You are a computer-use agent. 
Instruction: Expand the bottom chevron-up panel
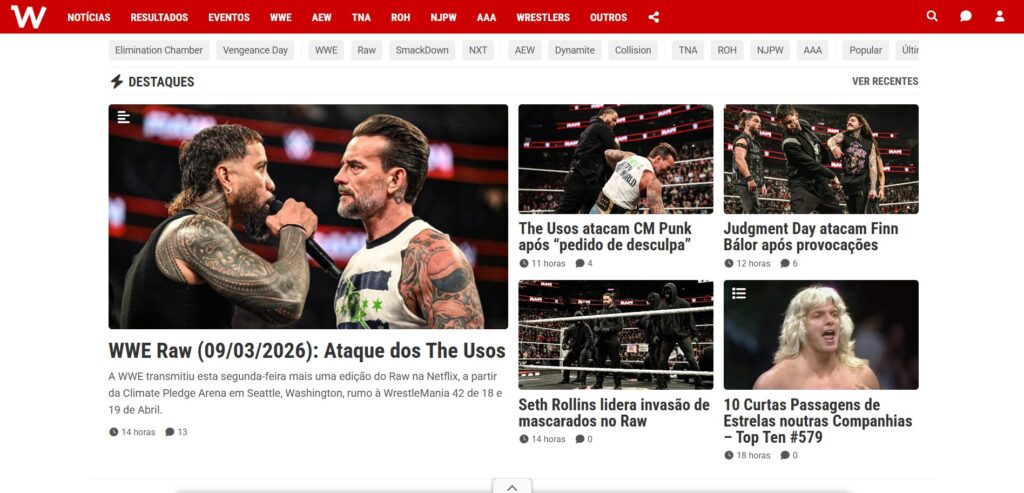512,486
